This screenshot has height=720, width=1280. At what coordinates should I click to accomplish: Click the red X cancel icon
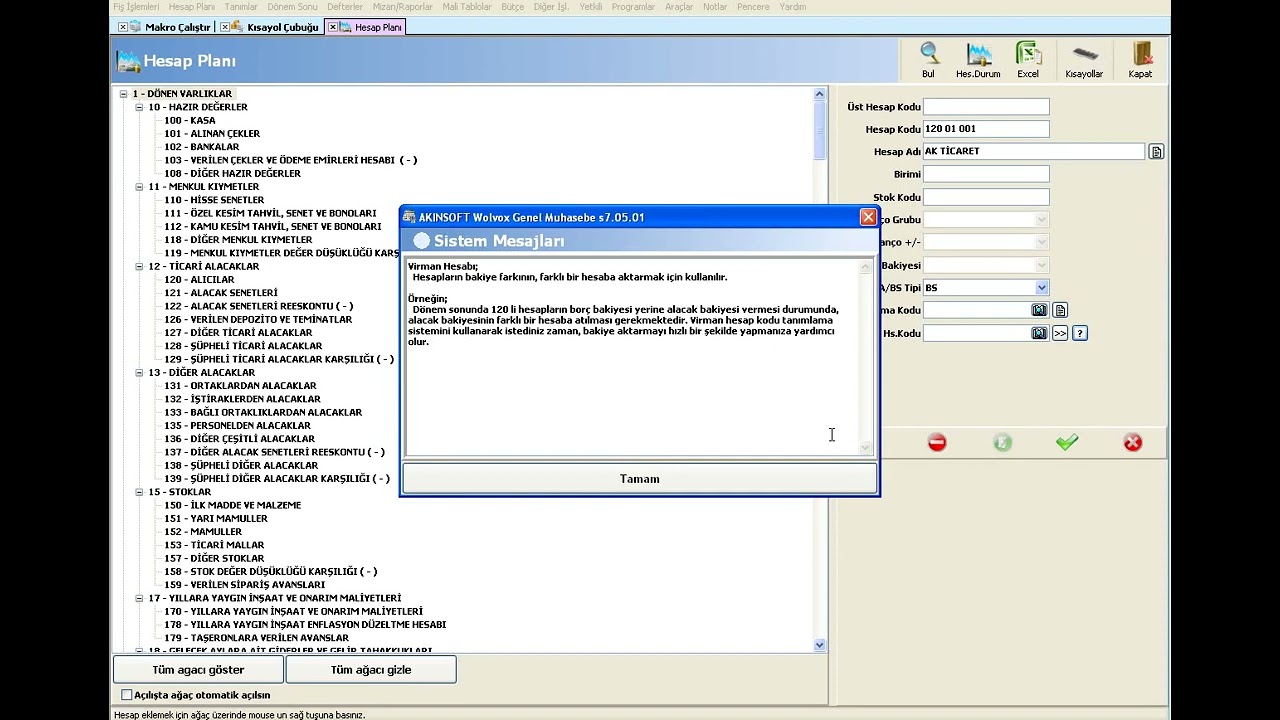click(1132, 442)
